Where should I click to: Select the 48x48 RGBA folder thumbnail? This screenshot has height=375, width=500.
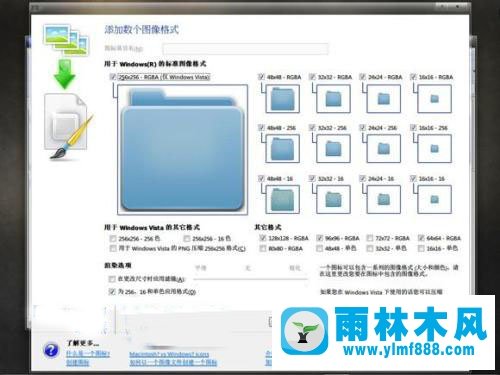click(282, 99)
